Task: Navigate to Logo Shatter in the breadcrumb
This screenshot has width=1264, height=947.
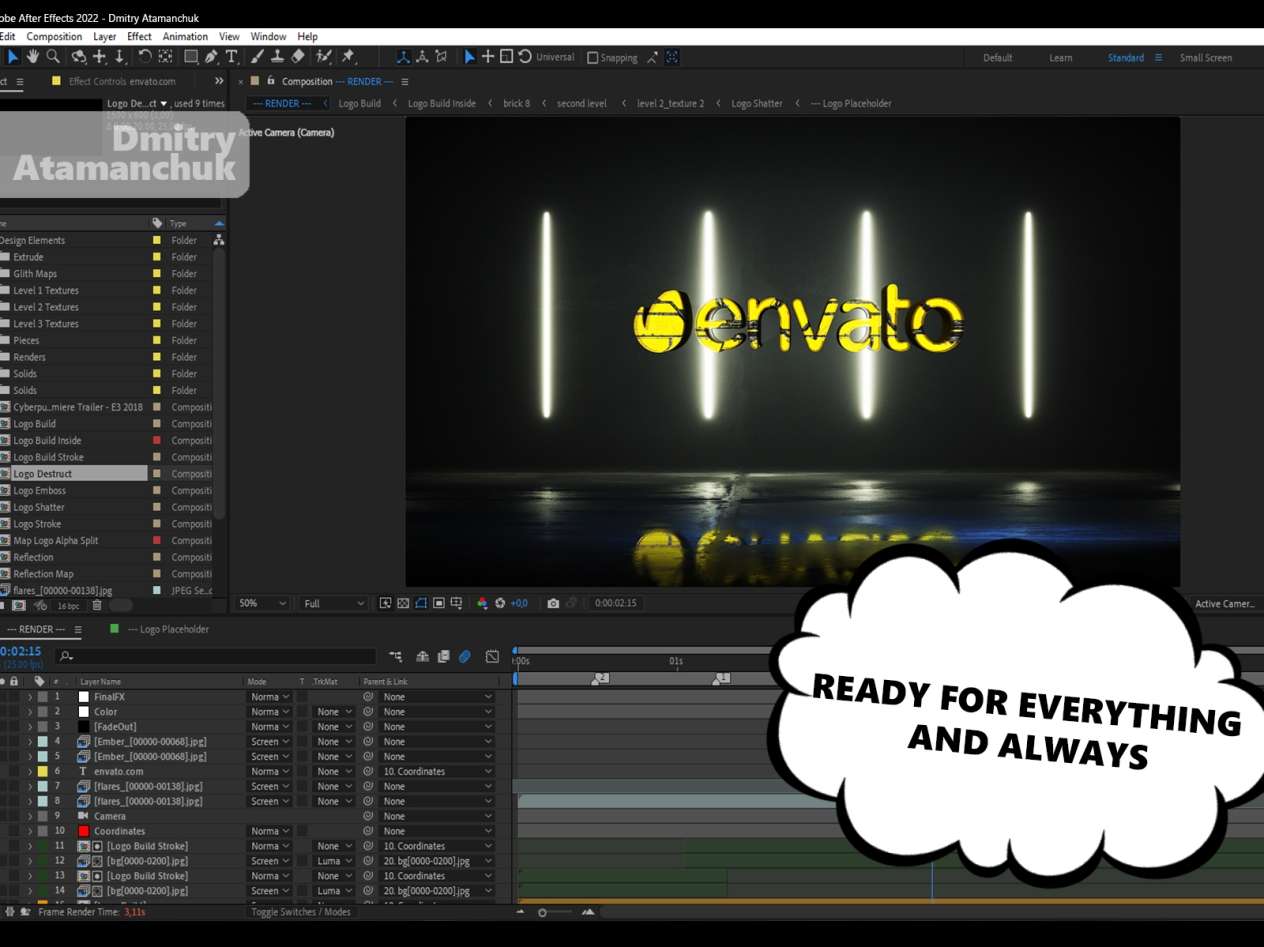Action: 757,103
